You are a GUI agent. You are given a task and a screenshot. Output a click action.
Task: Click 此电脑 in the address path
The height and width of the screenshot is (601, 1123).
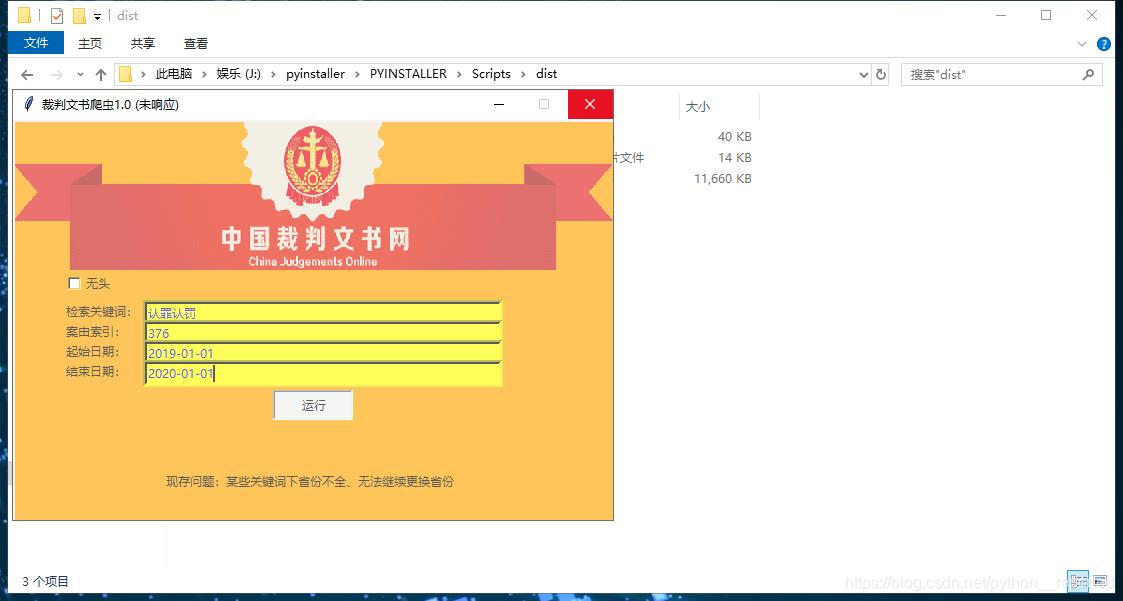pos(174,74)
